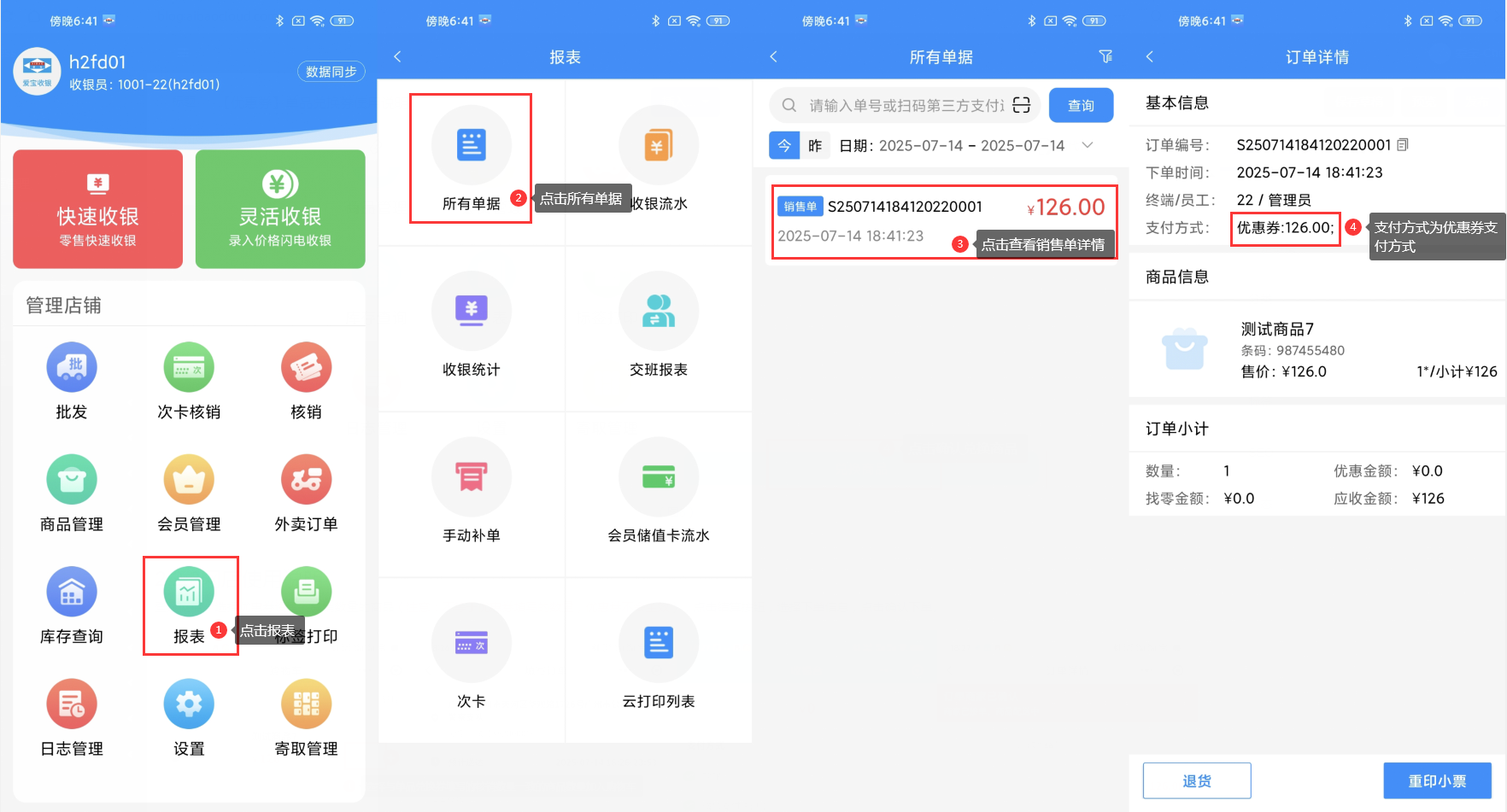
Task: Select the 今 today date toggle
Action: [784, 146]
